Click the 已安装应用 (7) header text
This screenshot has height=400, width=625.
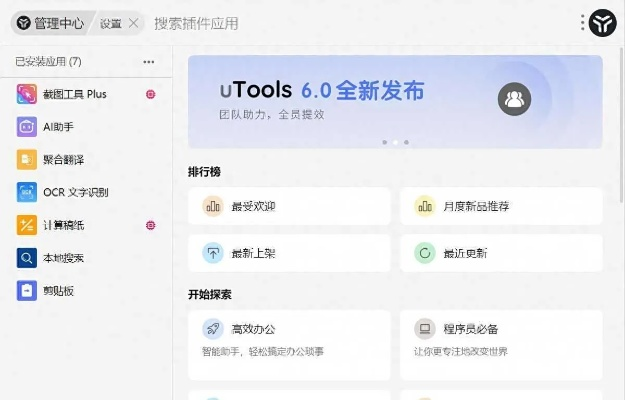pyautogui.click(x=48, y=62)
